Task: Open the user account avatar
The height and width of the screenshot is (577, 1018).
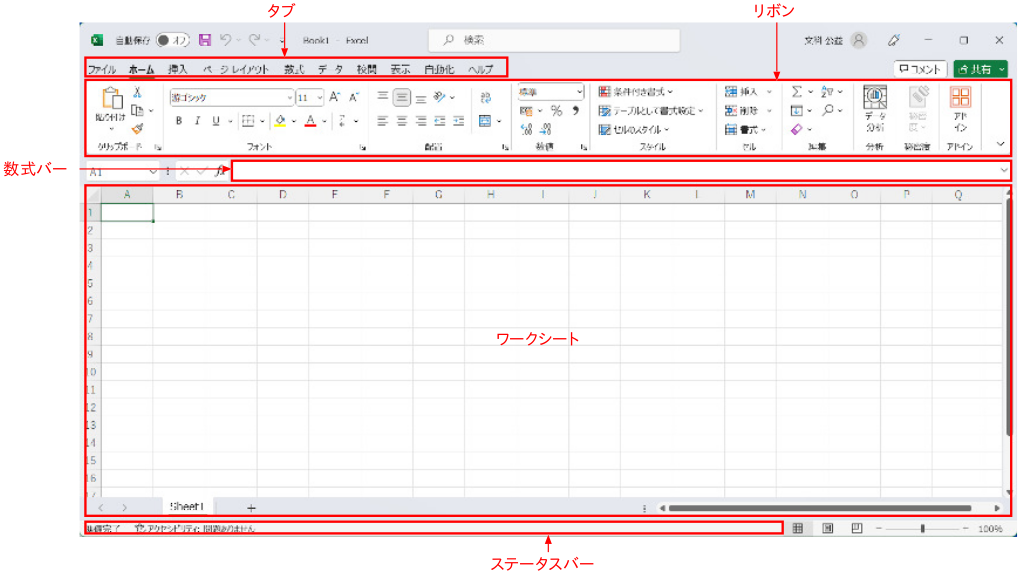Action: pos(858,40)
